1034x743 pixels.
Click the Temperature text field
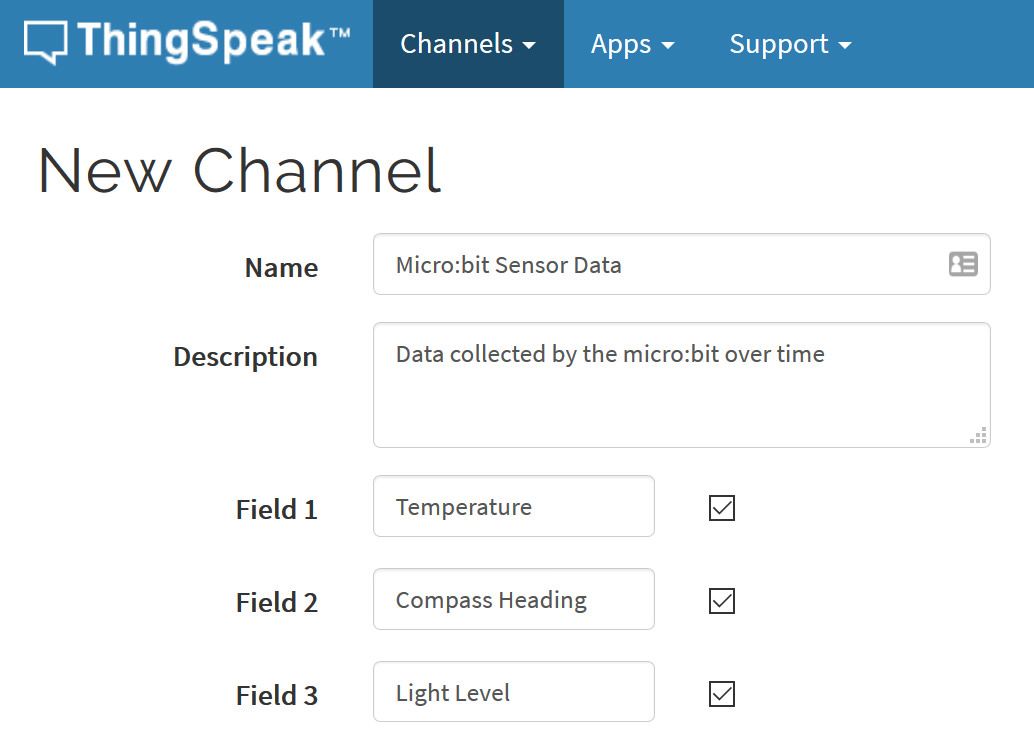[513, 507]
